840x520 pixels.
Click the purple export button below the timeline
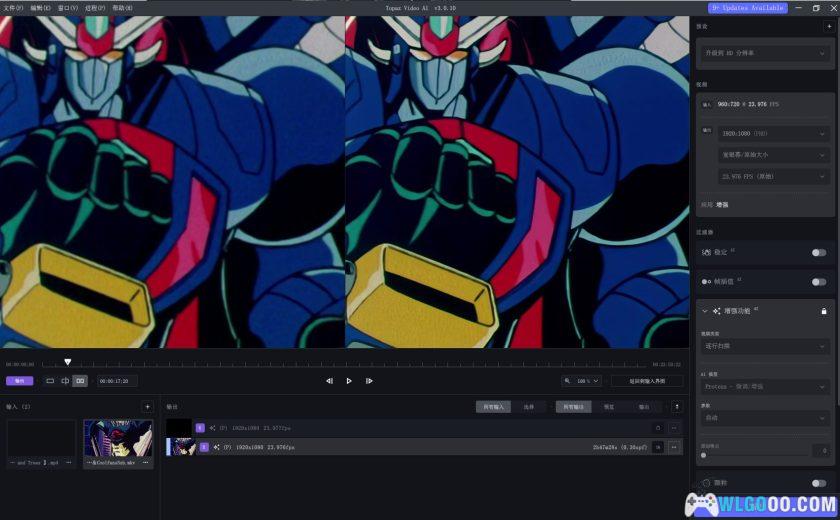point(19,381)
